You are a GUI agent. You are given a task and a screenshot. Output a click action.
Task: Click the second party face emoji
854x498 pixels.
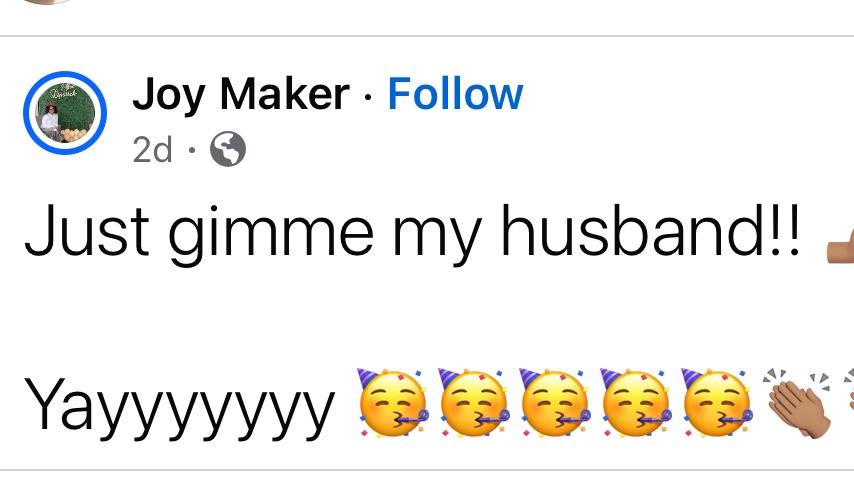click(x=473, y=403)
